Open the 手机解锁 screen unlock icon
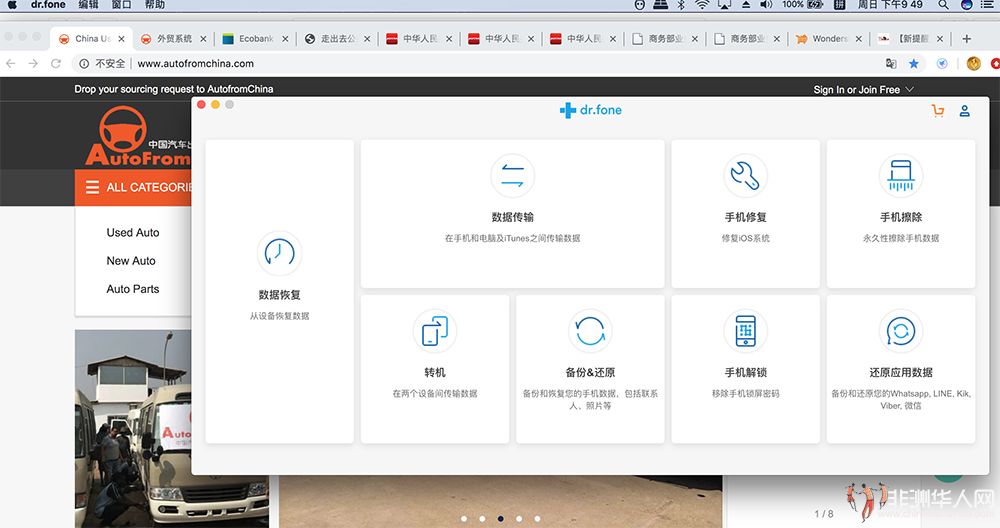The width and height of the screenshot is (1000, 528). coord(745,331)
